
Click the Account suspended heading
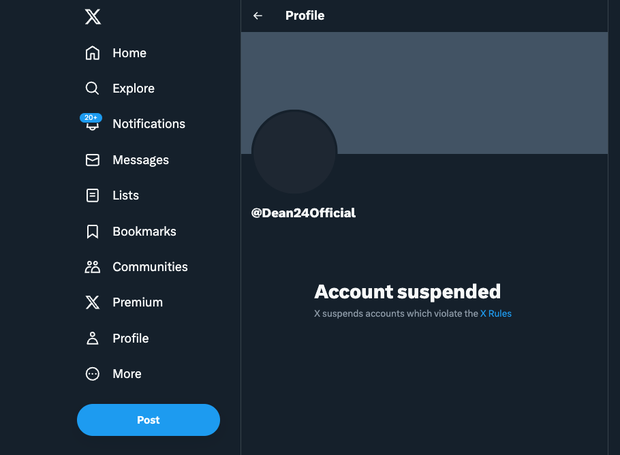coord(407,292)
